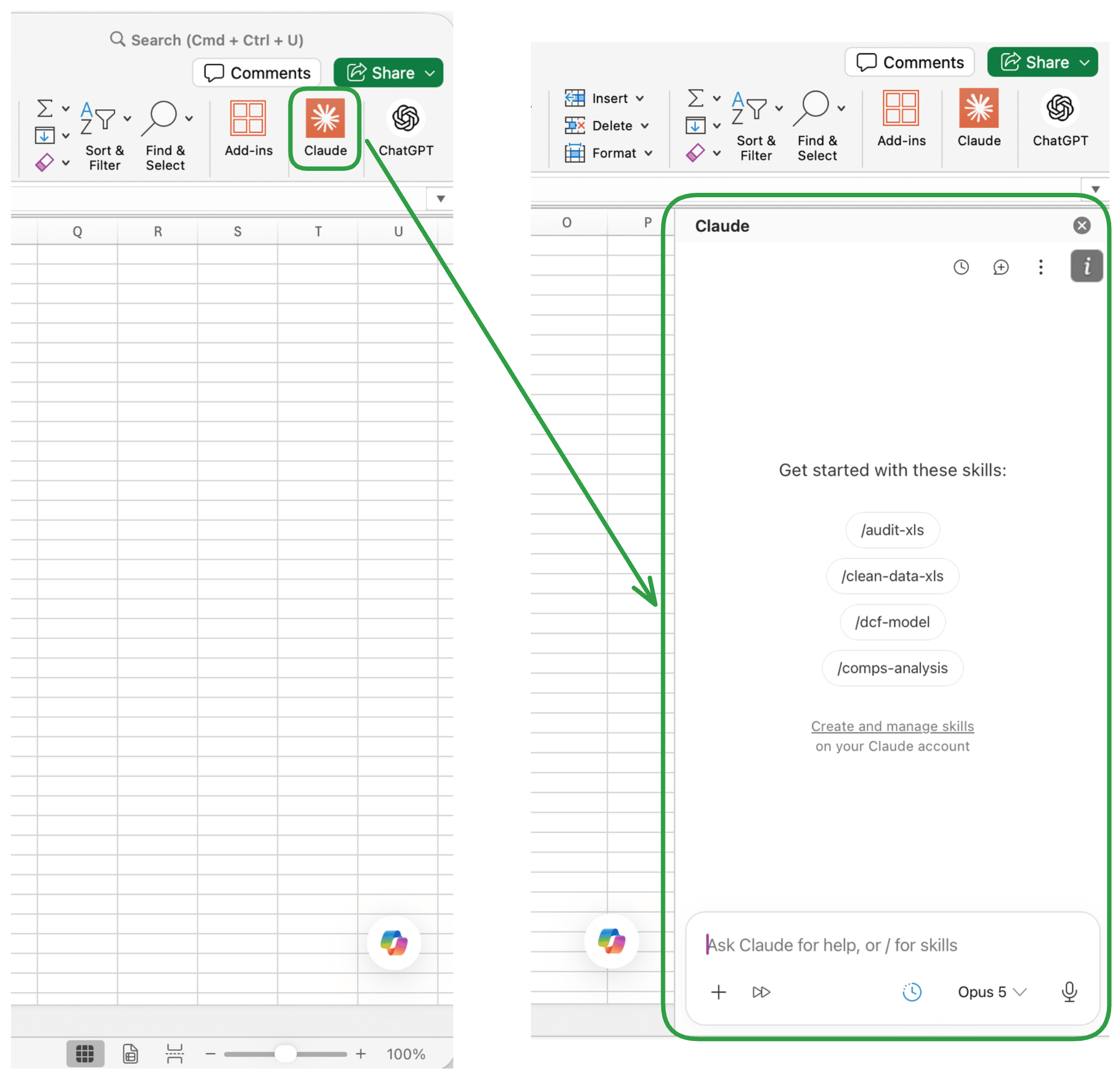Click the ChatGPT ribbon icon in right screenshot
The image size is (1120, 1079).
pos(1060,117)
